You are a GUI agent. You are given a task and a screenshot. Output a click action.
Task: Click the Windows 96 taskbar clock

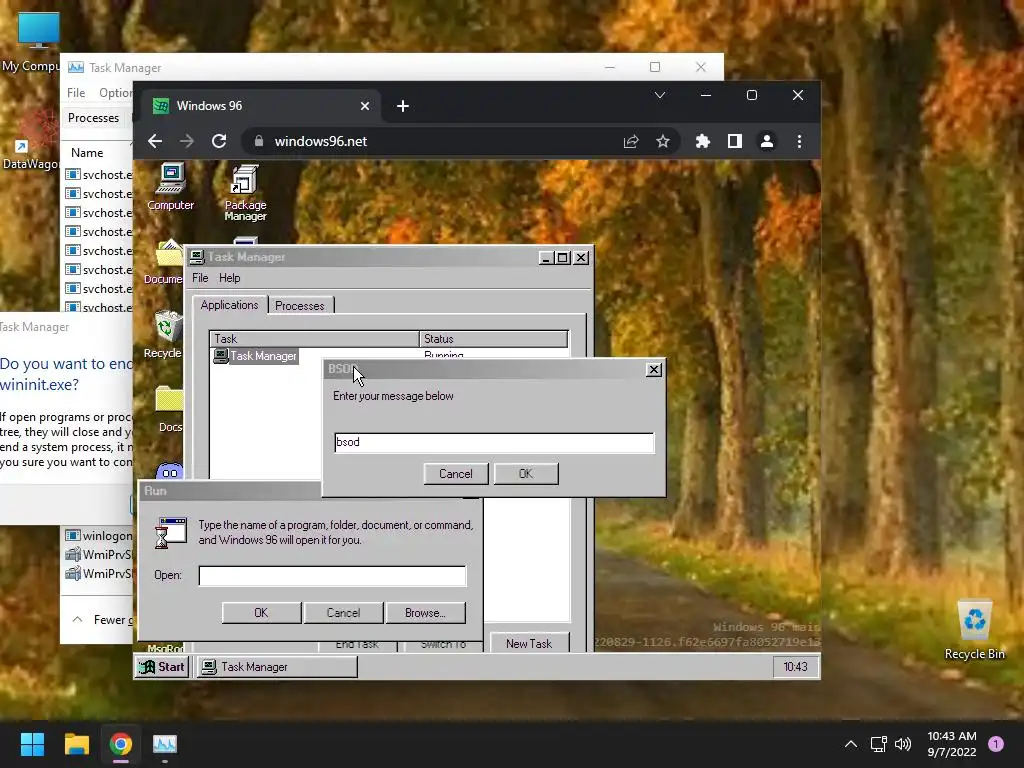[x=795, y=667]
